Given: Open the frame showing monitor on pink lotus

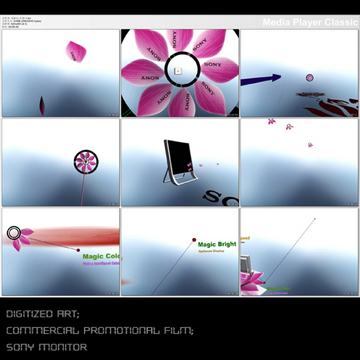Looking at the screenshot, I should (299, 252).
